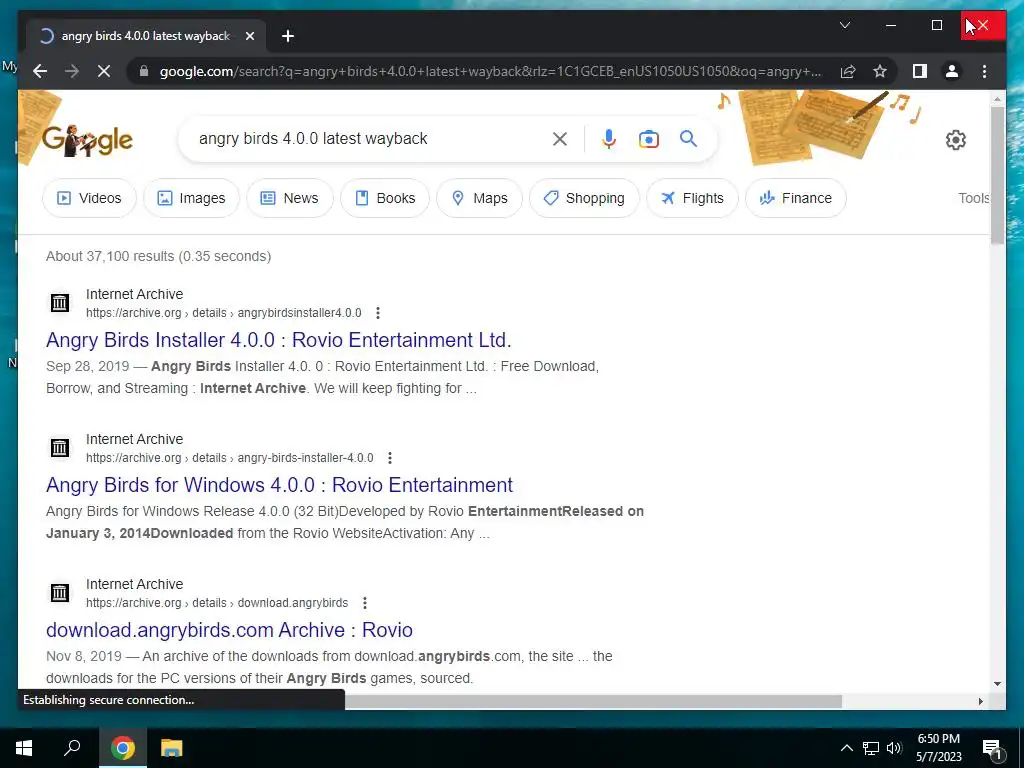The width and height of the screenshot is (1024, 768).
Task: Bookmark this page with the star
Action: pos(880,71)
